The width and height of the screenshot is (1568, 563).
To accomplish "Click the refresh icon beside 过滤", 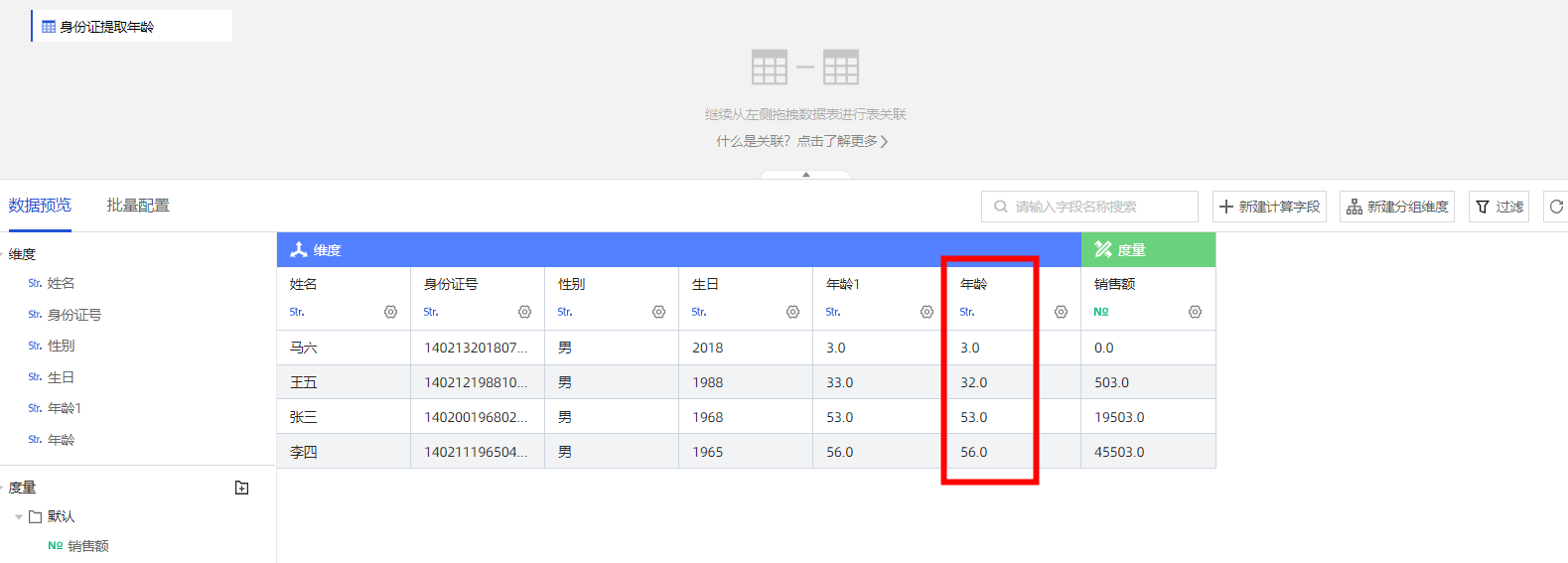I will [1555, 207].
